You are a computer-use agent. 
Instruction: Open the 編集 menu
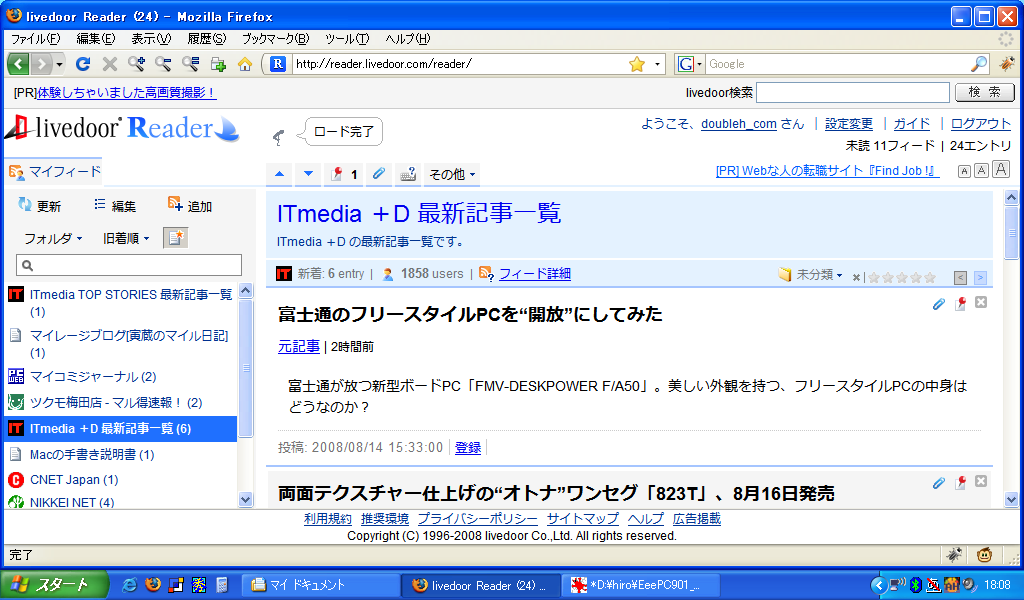click(95, 39)
